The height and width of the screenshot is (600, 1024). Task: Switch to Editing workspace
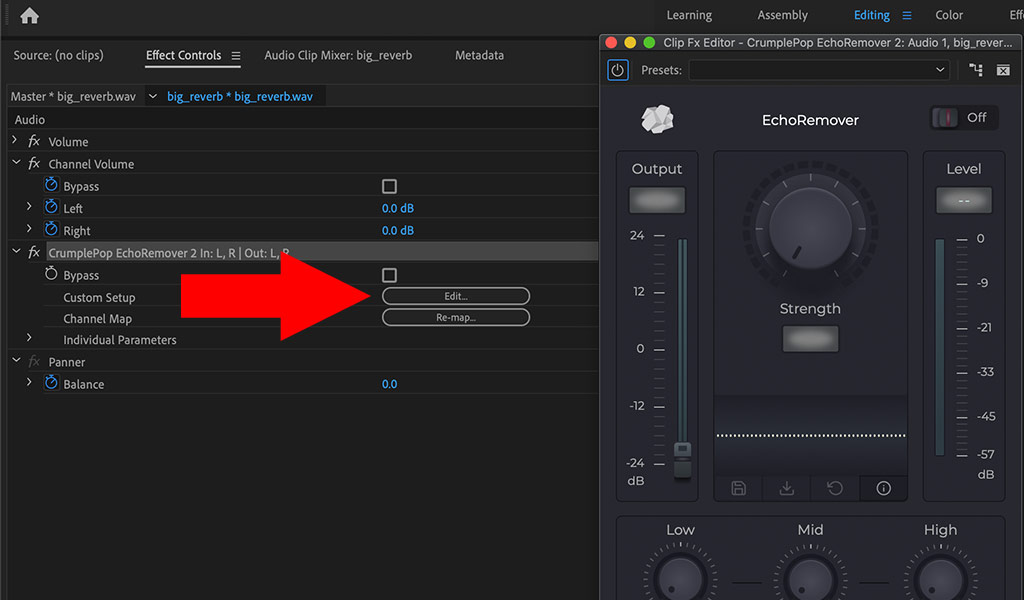(x=872, y=15)
